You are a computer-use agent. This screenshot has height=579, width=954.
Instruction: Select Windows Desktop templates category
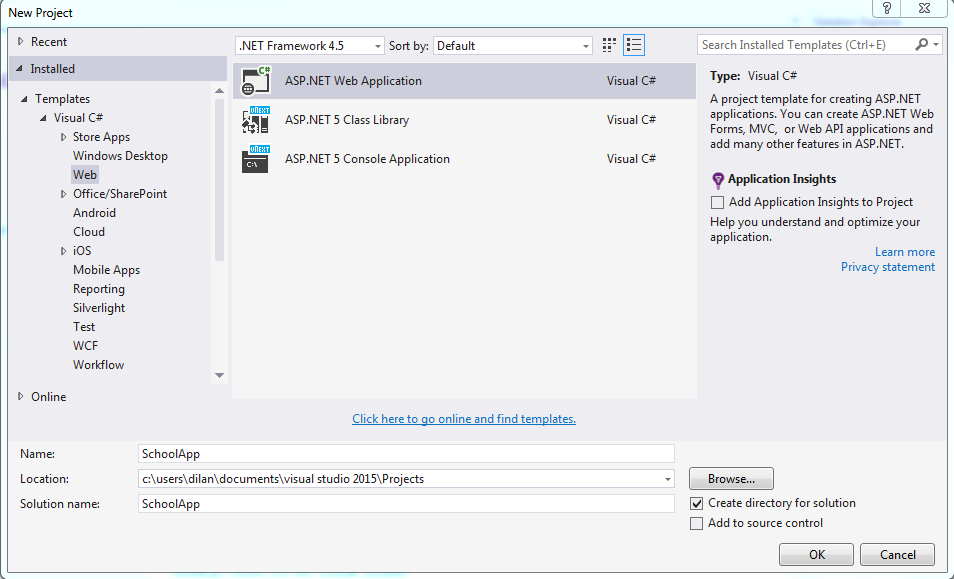pyautogui.click(x=120, y=156)
